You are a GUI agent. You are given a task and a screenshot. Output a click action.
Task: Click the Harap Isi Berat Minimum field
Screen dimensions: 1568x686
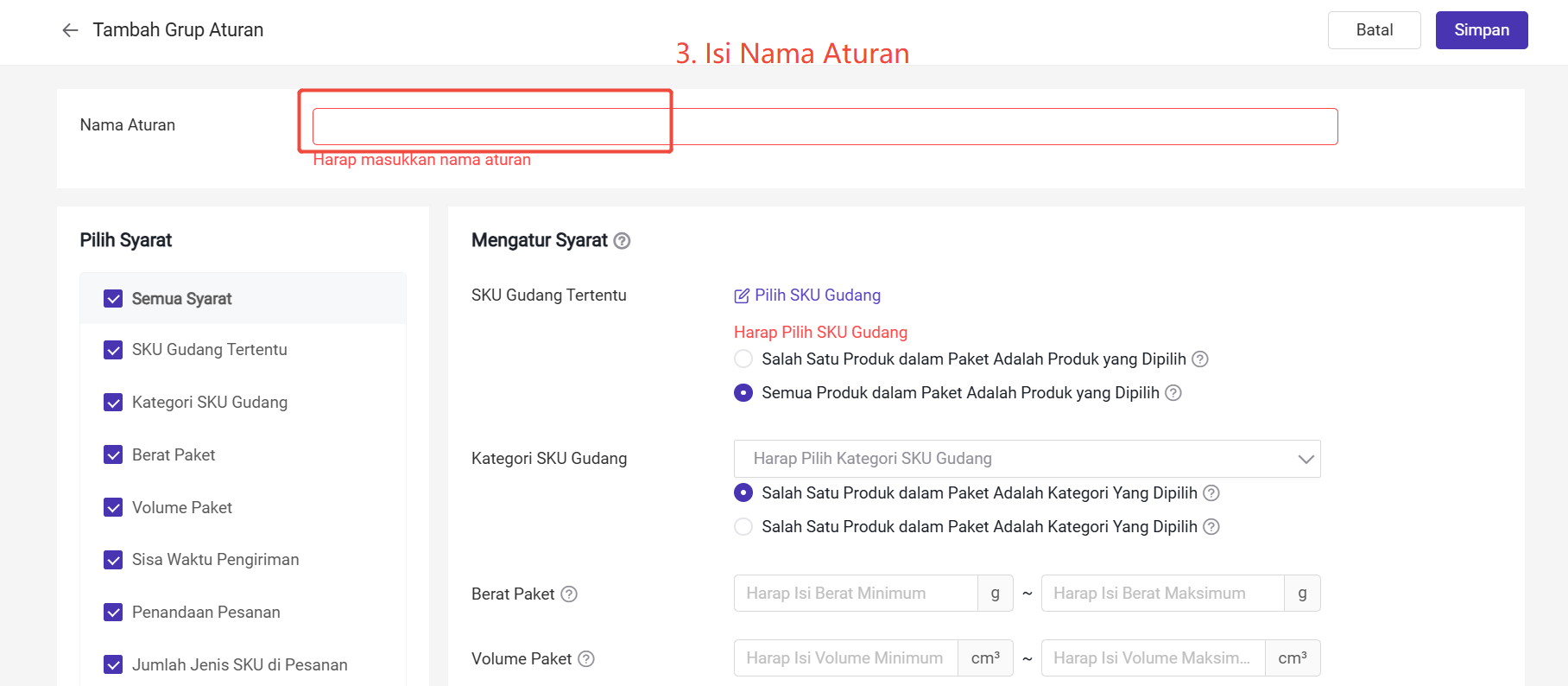[x=855, y=594]
